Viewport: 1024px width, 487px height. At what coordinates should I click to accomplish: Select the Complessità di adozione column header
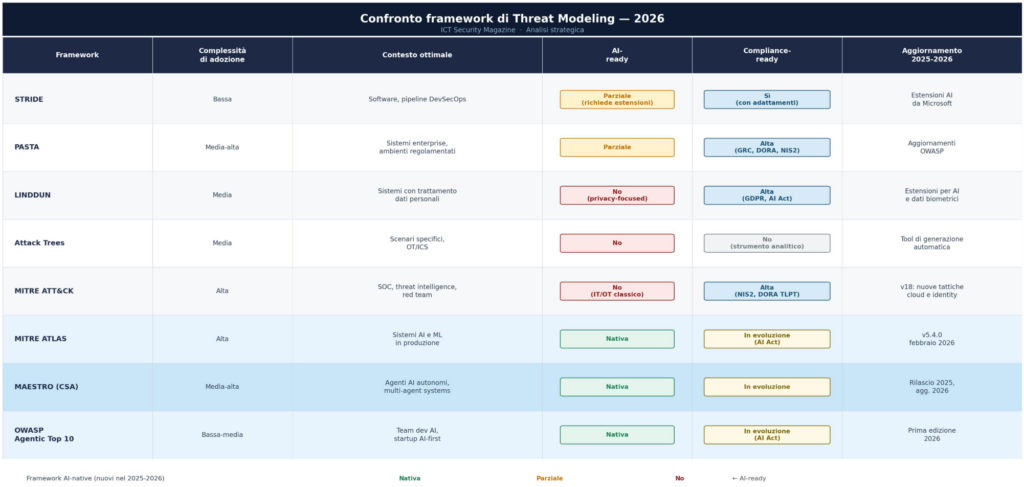click(222, 55)
